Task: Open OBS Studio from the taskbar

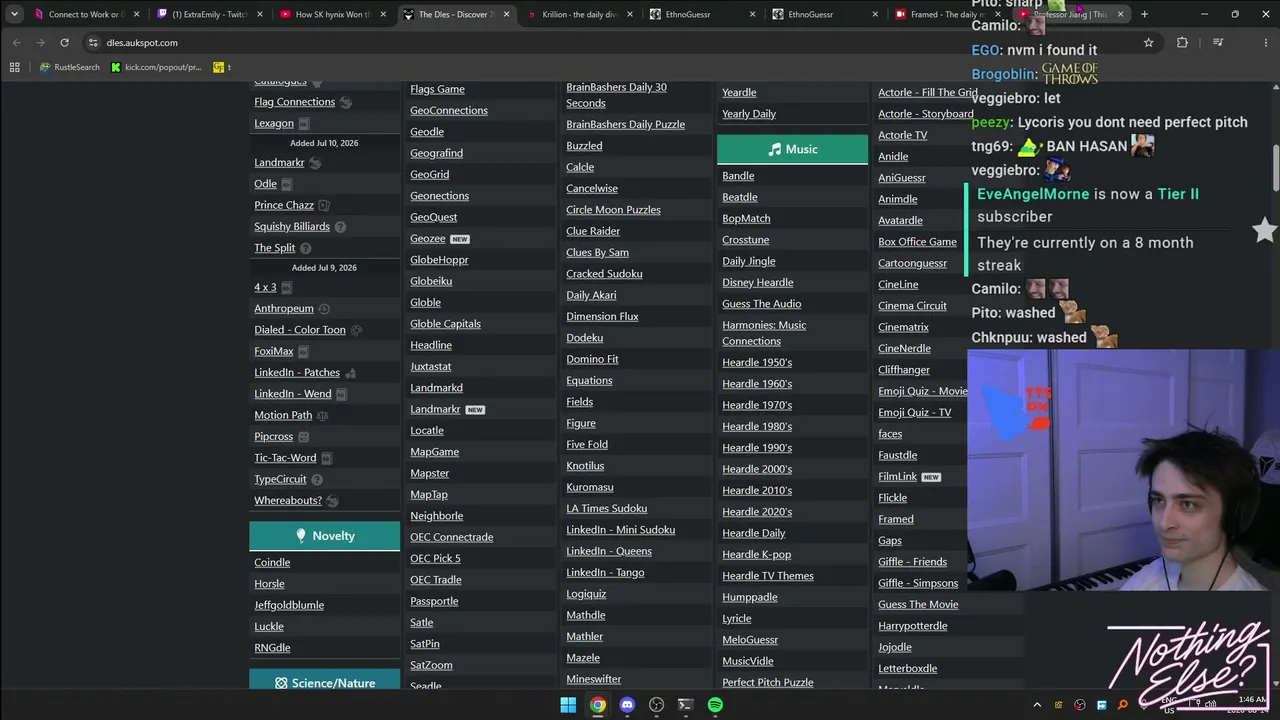Action: [x=656, y=705]
